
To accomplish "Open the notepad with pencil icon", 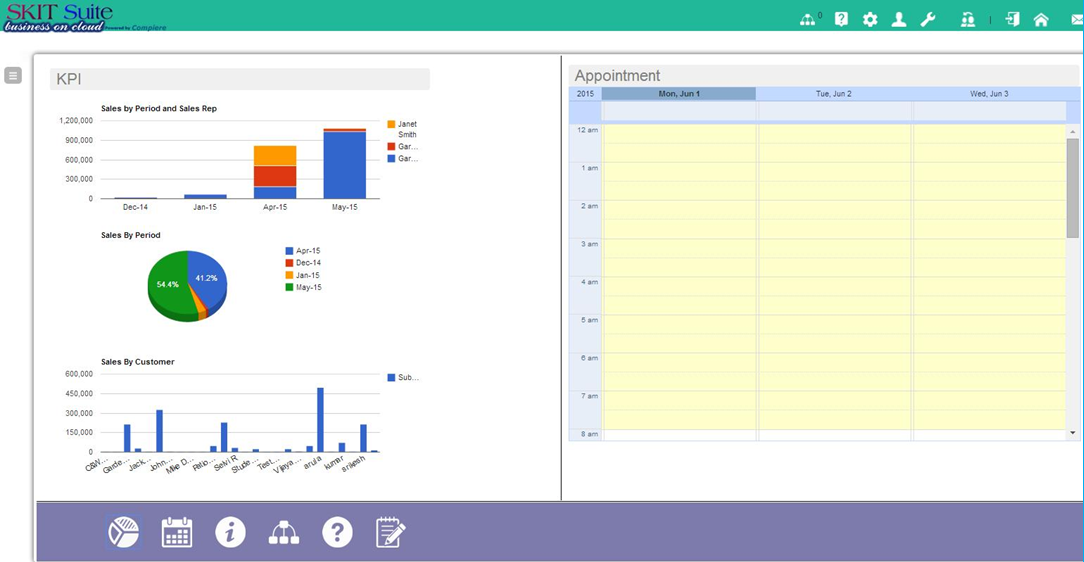I will click(x=390, y=532).
